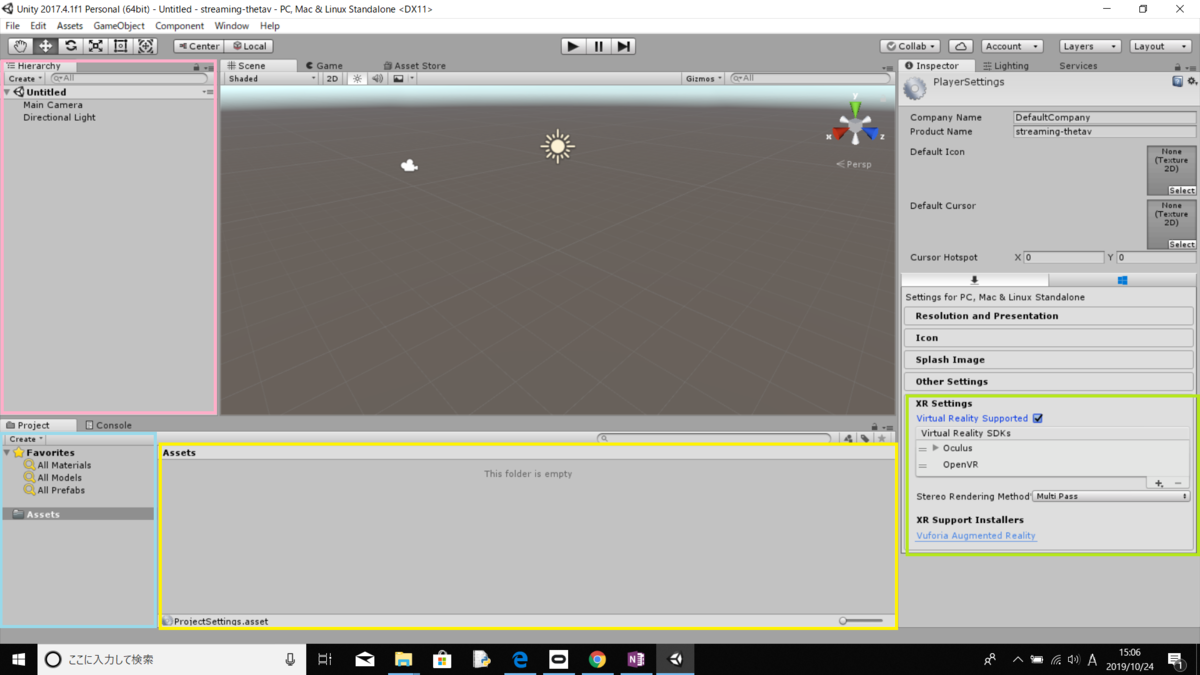Viewport: 1200px width, 675px height.
Task: Open the Shaded draw mode dropdown
Action: [x=271, y=78]
